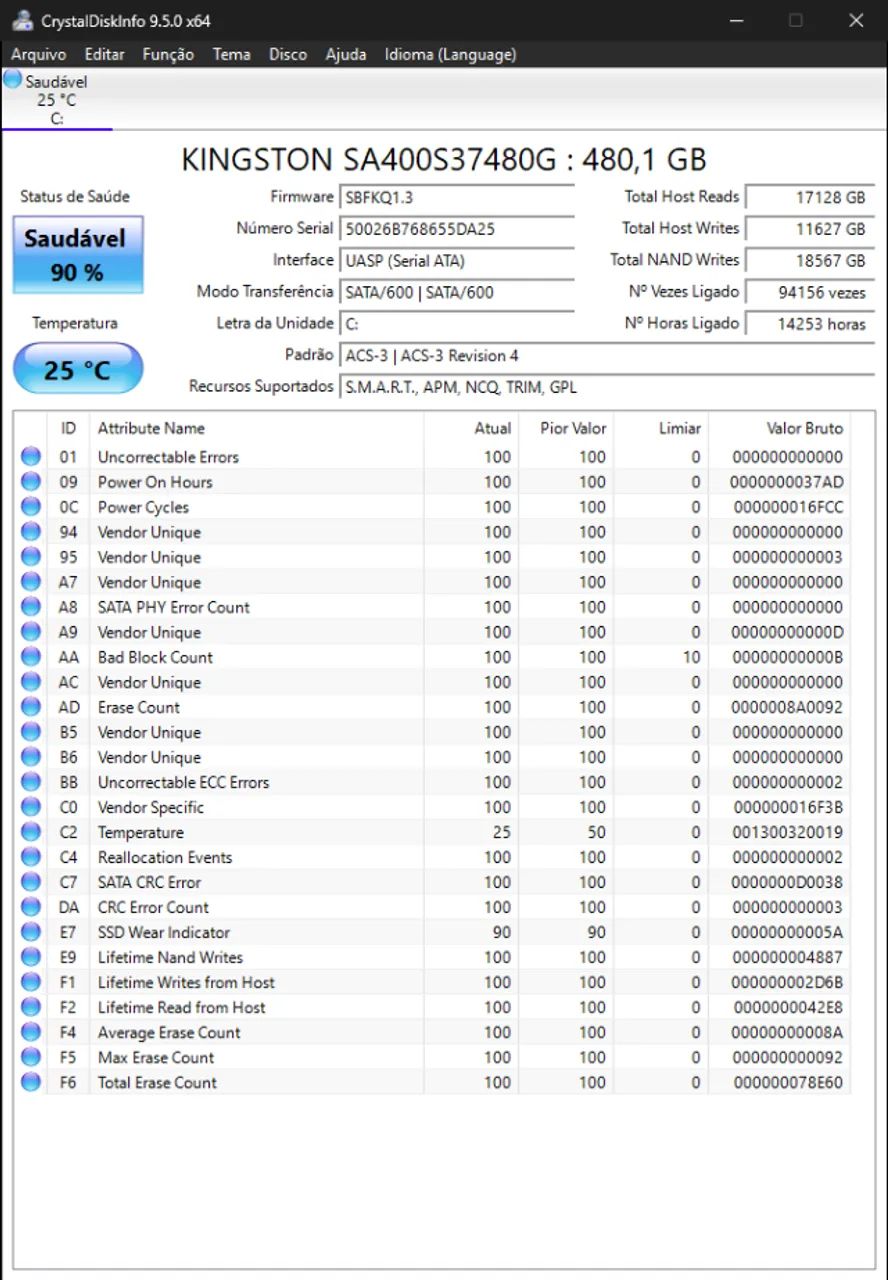Click status orb for Lifetime Writes from Host
Image resolution: width=888 pixels, height=1280 pixels.
tap(31, 982)
